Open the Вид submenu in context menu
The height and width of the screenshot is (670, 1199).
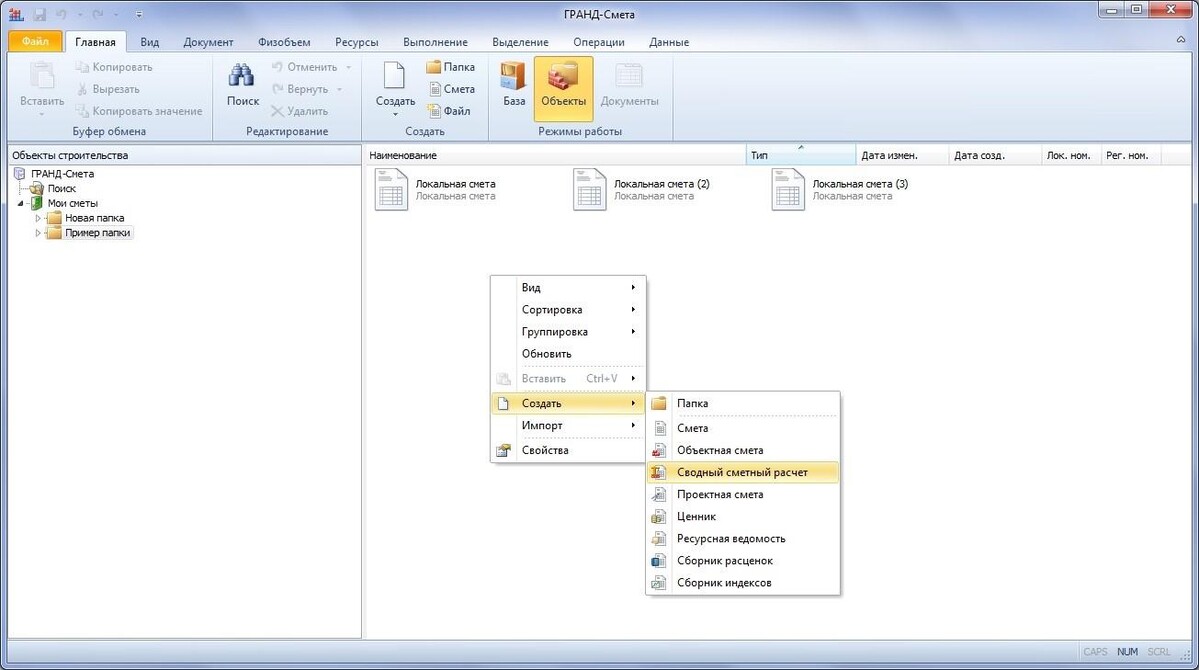567,288
